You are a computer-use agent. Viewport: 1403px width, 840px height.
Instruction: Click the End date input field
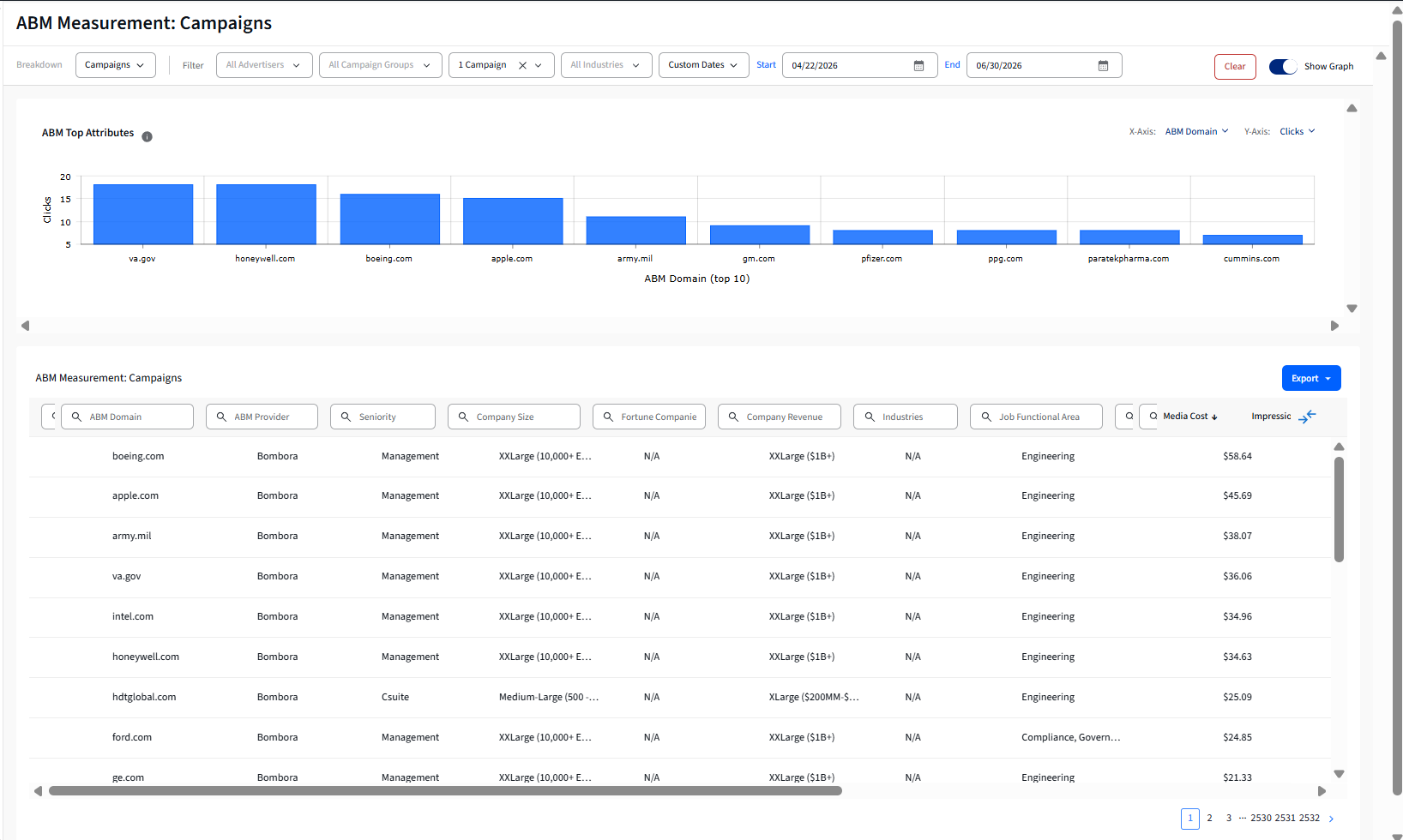point(1044,65)
